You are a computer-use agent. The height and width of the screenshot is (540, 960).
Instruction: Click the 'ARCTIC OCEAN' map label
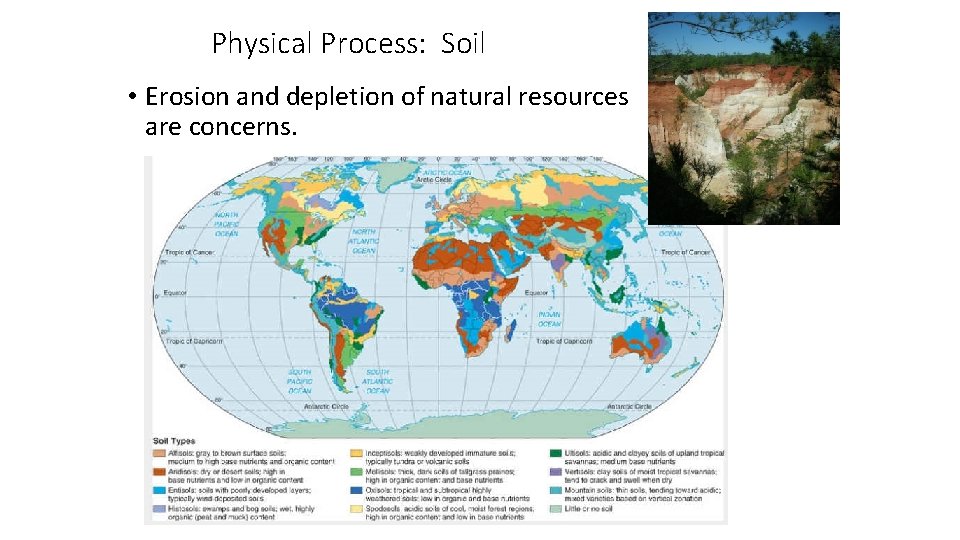[x=447, y=173]
